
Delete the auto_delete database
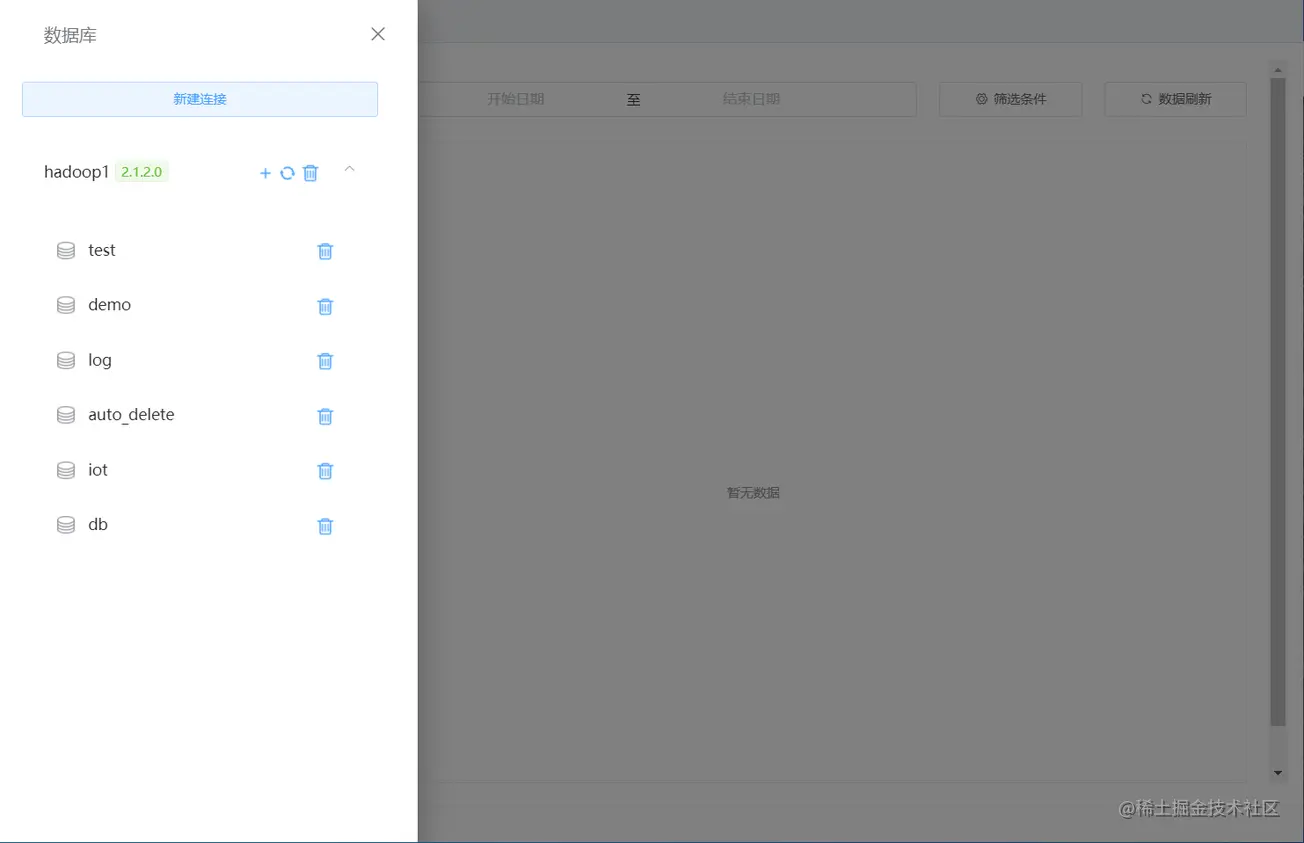click(x=325, y=416)
